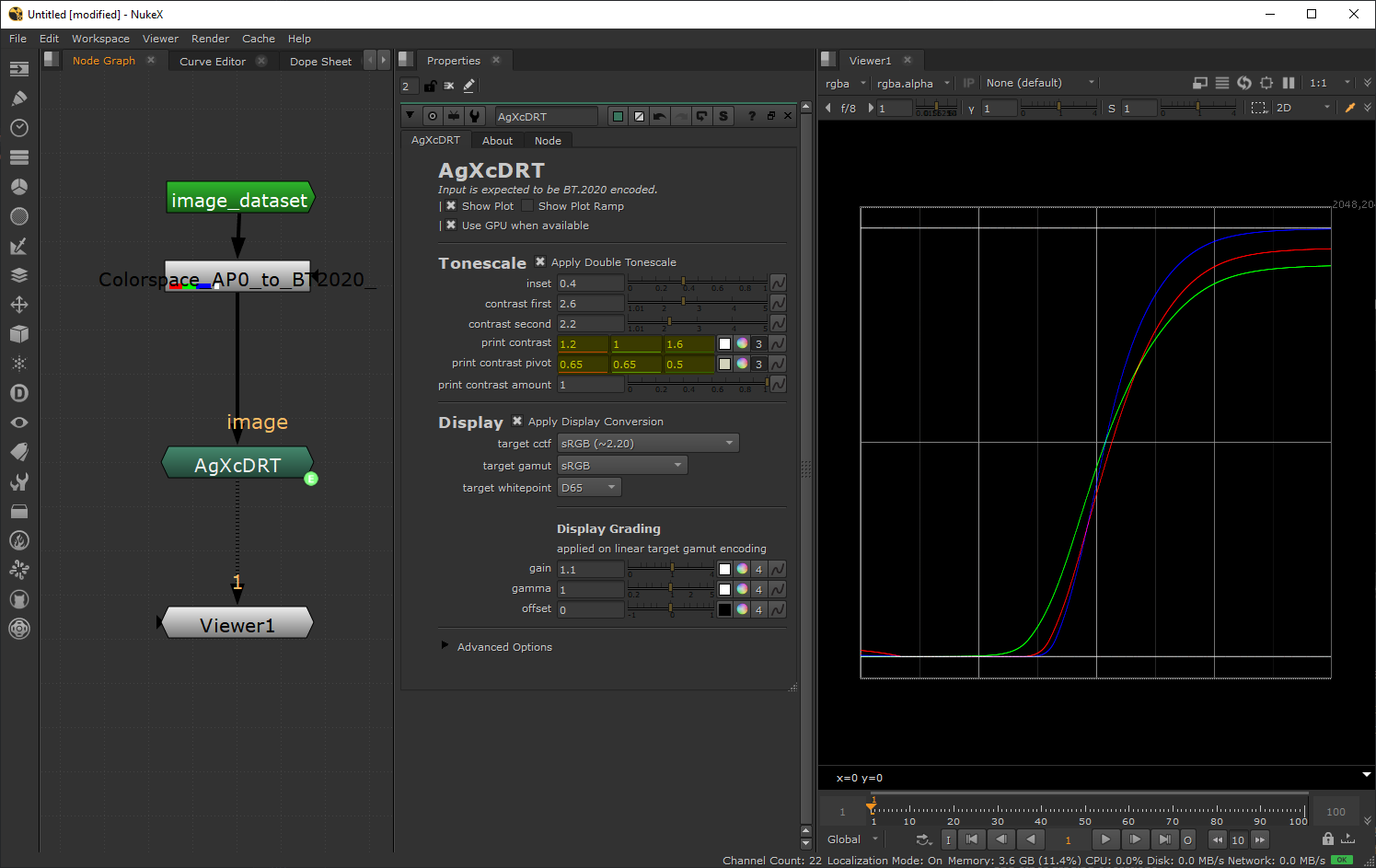The image size is (1376, 868).
Task: Center AgXcDRT node in node graph
Action: pos(433,116)
